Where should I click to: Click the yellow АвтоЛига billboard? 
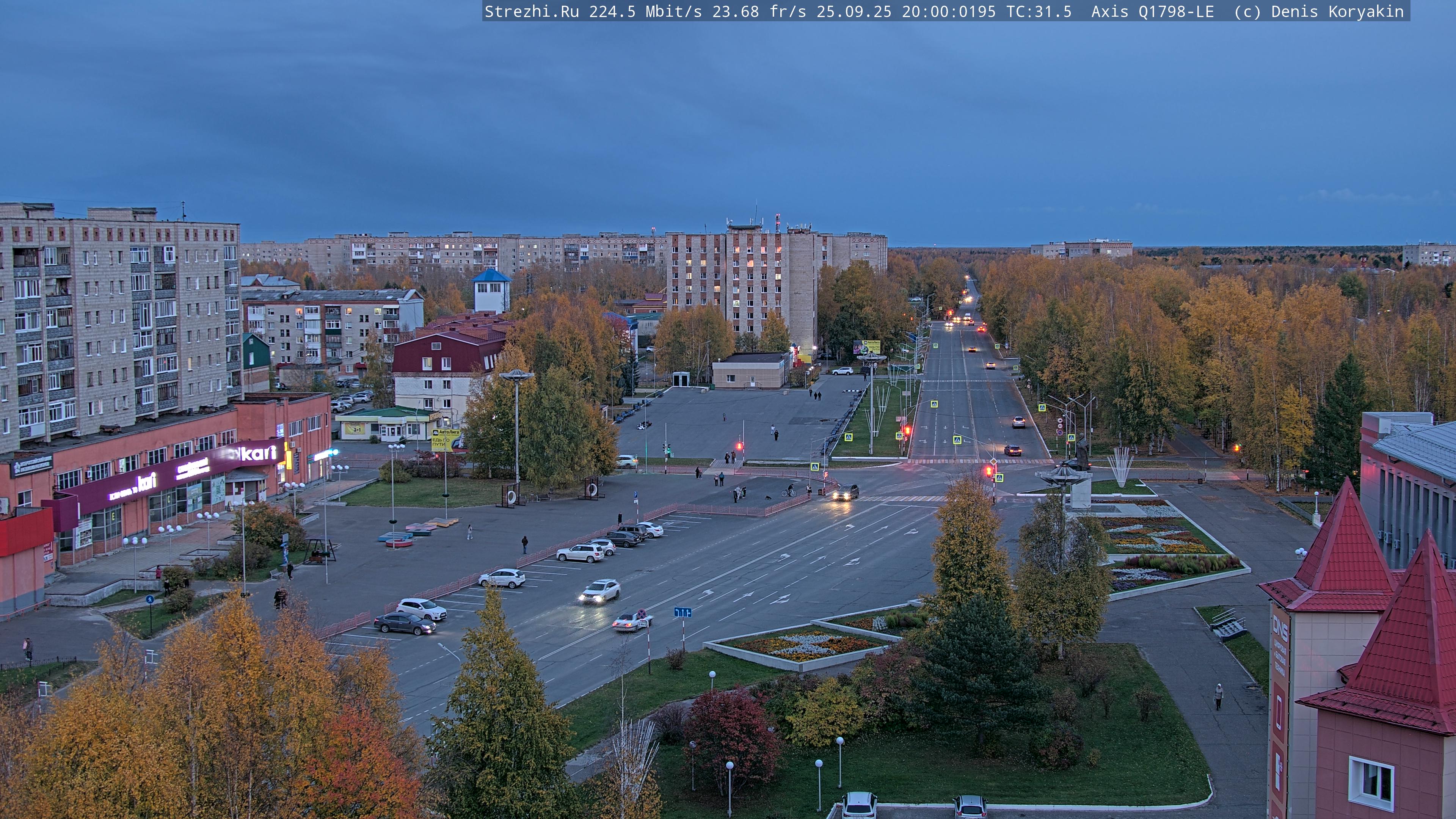[x=446, y=440]
